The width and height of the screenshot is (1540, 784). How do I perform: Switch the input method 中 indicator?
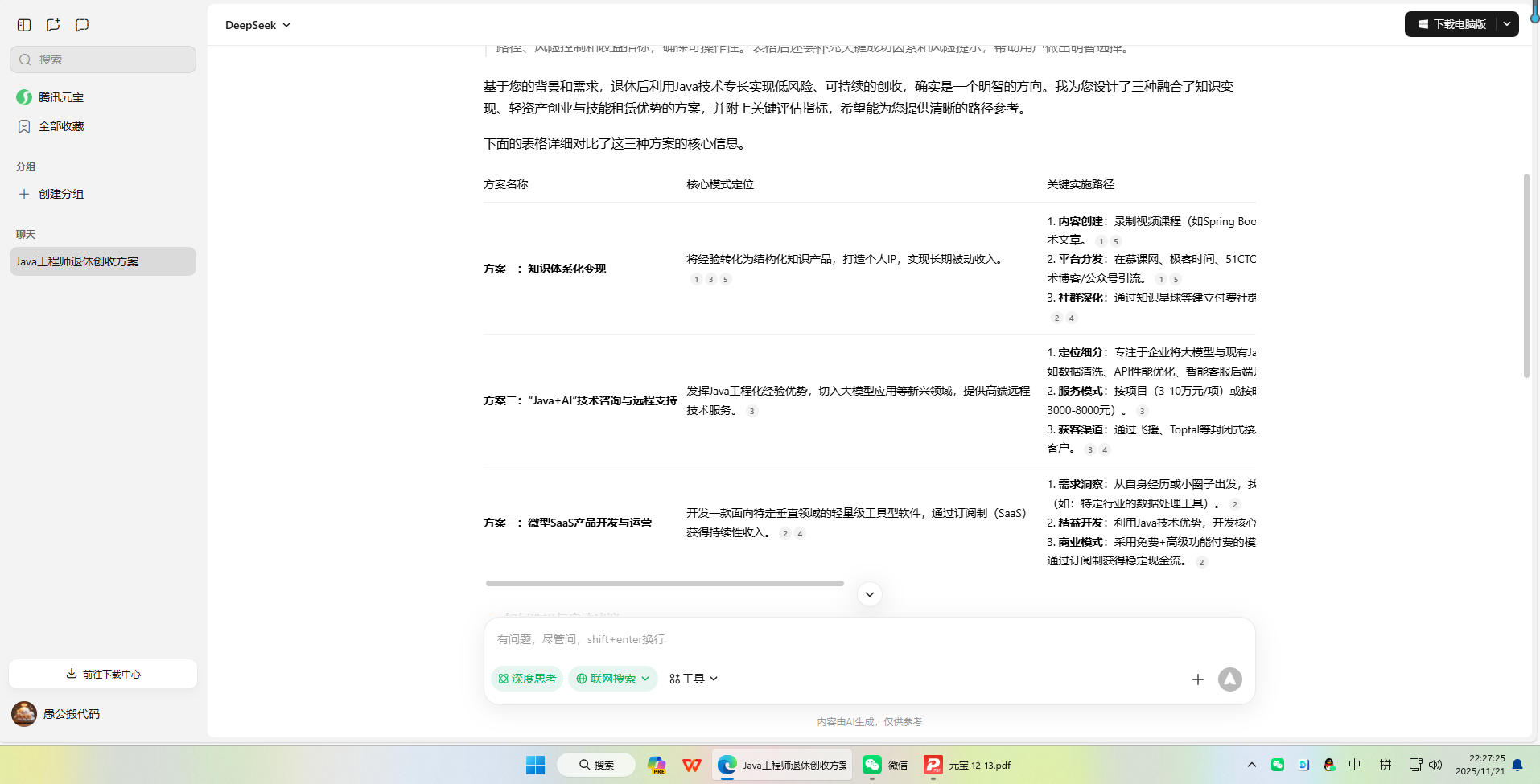[x=1354, y=765]
